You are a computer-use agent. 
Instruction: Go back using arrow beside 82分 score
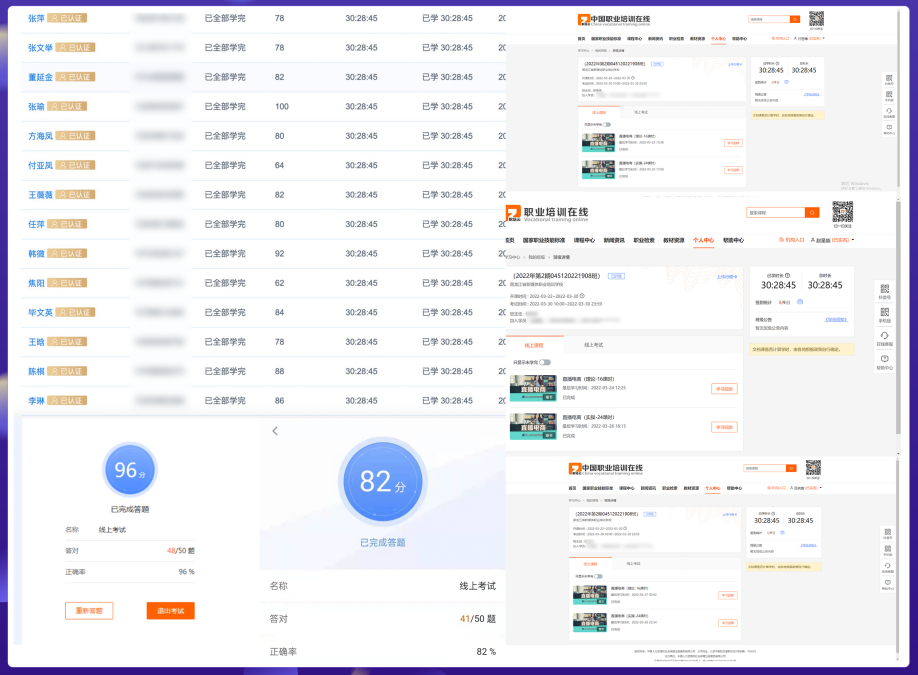[275, 431]
